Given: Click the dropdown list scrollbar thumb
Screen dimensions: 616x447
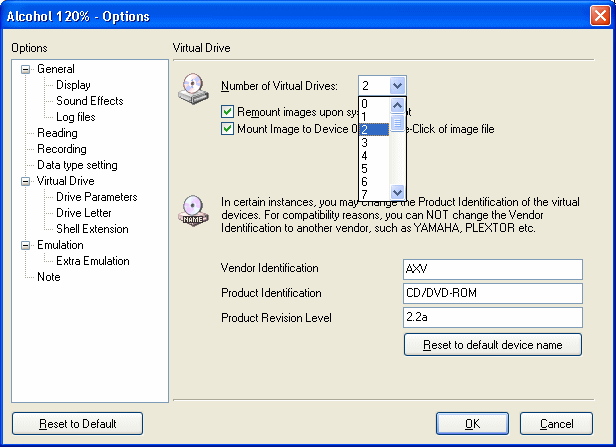Looking at the screenshot, I should [x=398, y=123].
